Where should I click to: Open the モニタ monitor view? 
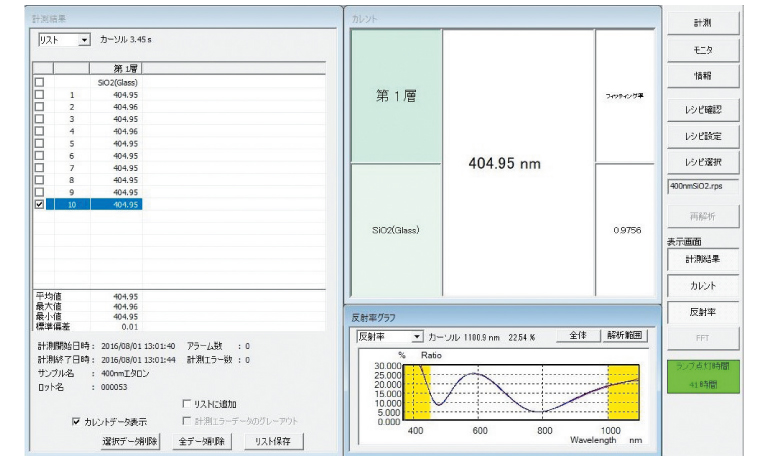703,49
